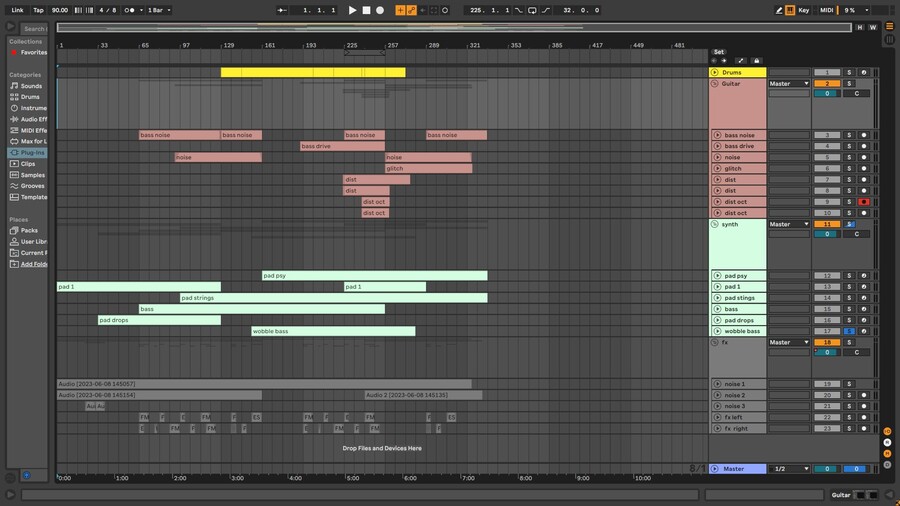Open MIDI map mode
Screen dimensions: 900x506
point(827,10)
